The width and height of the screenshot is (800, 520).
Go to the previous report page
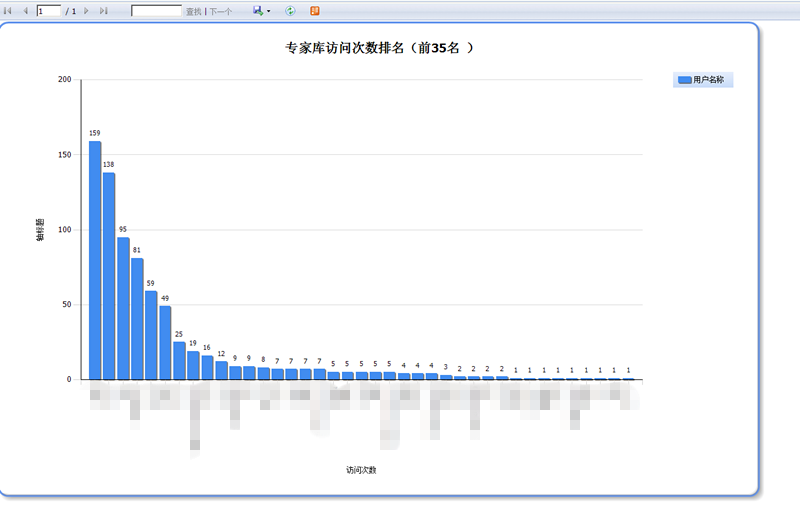(x=25, y=11)
